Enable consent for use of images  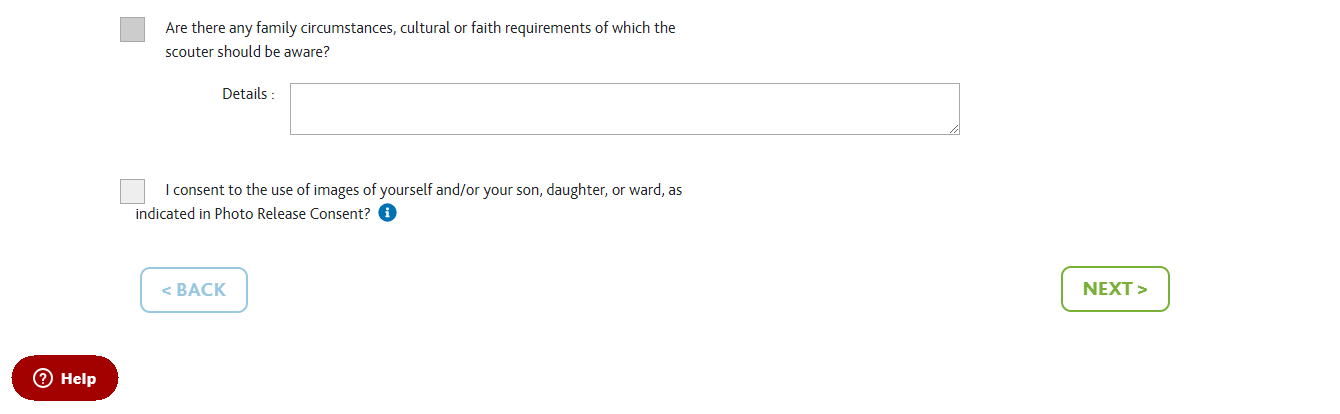click(132, 191)
